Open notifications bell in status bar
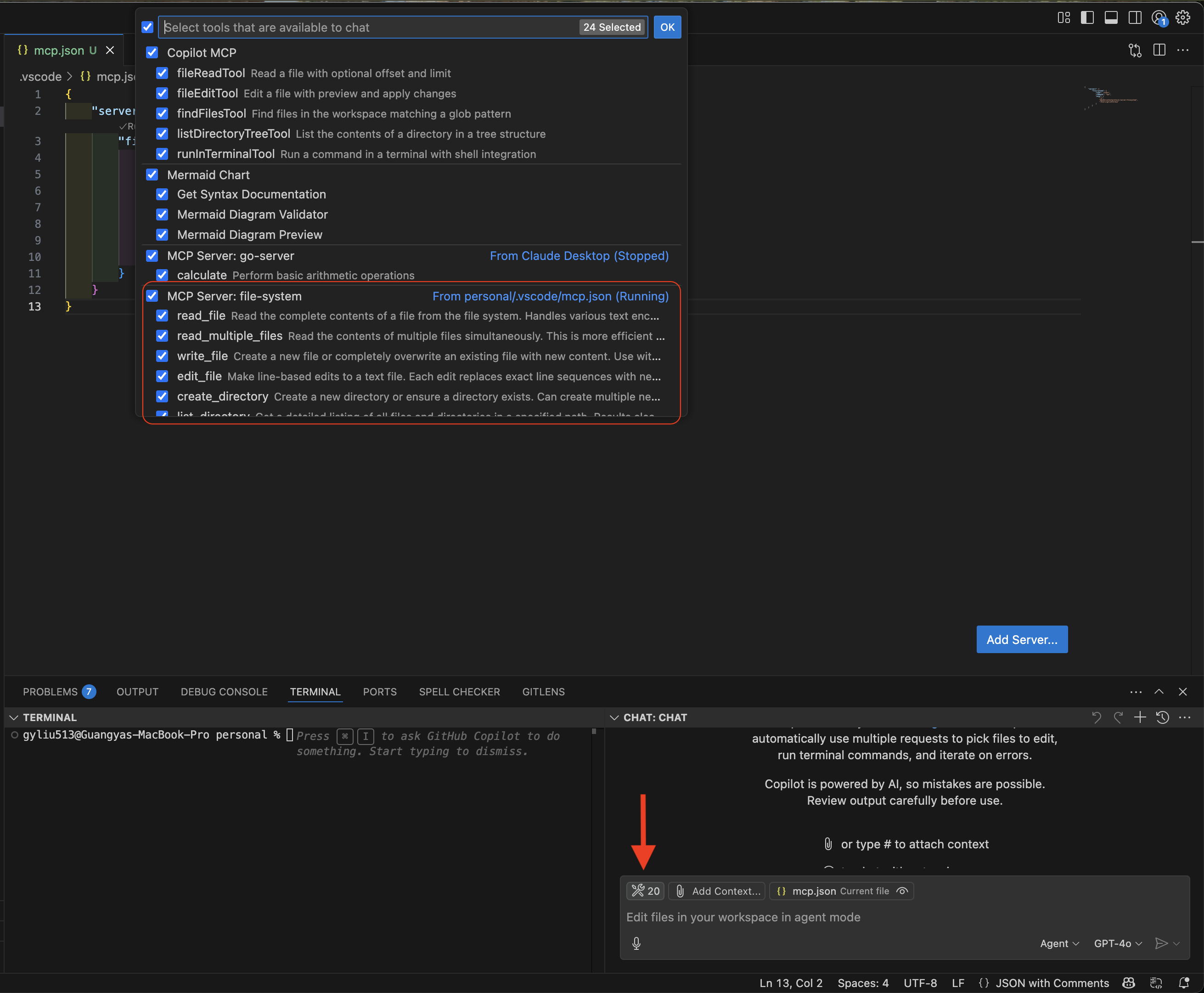The height and width of the screenshot is (993, 1204). pyautogui.click(x=1183, y=983)
